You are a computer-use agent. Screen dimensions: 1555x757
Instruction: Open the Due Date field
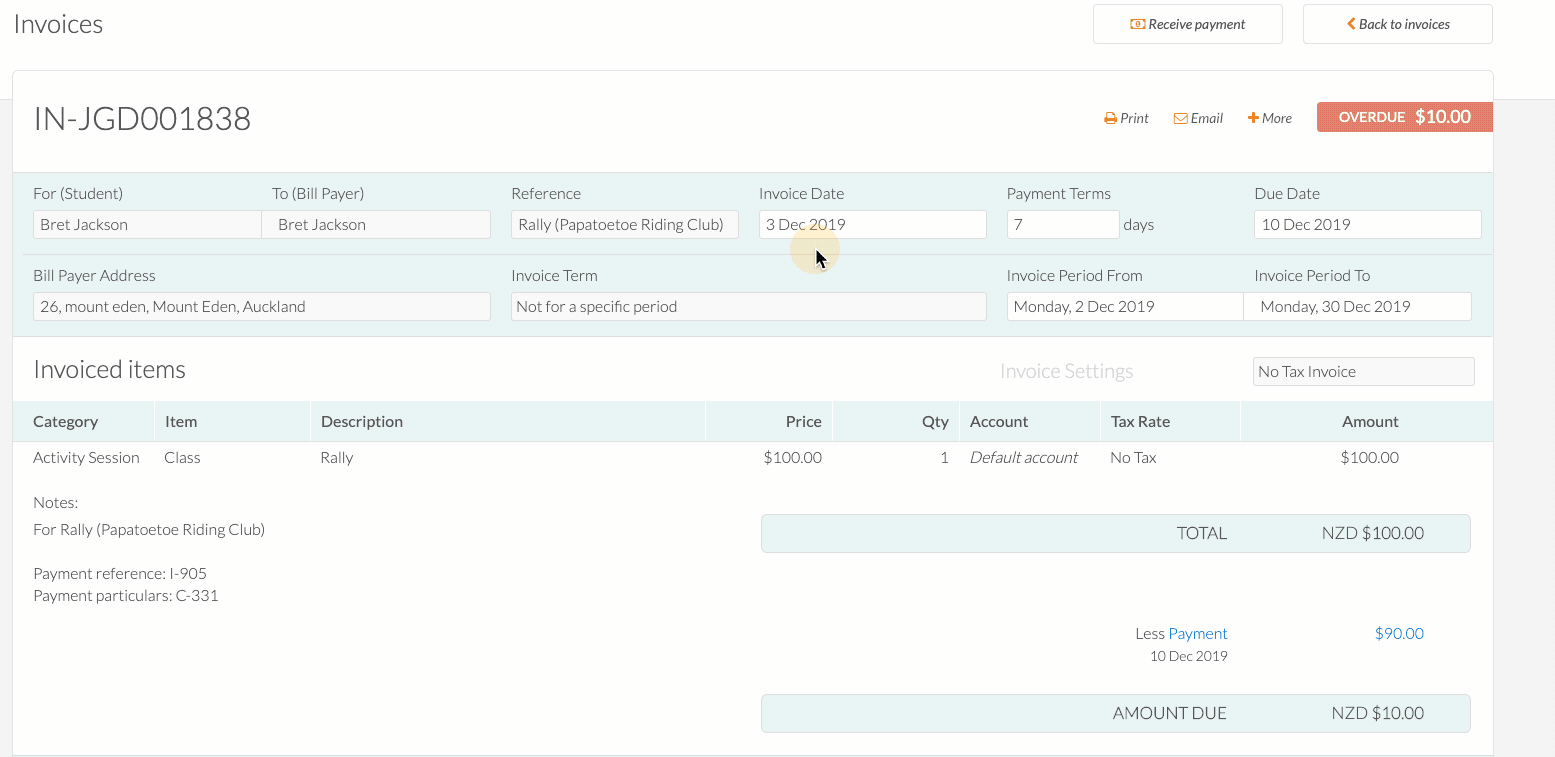pos(1367,224)
